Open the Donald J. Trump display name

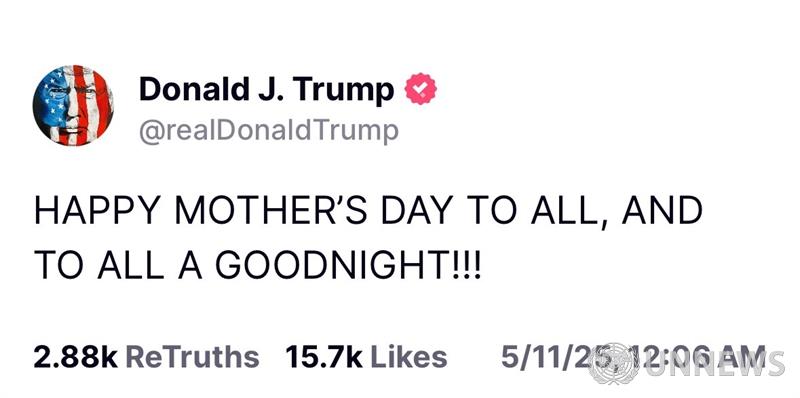click(x=266, y=90)
